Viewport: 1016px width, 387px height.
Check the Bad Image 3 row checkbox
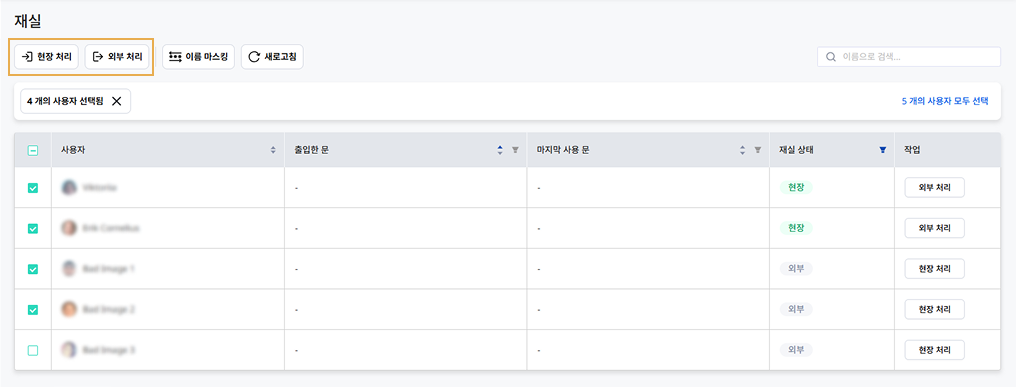tap(33, 350)
